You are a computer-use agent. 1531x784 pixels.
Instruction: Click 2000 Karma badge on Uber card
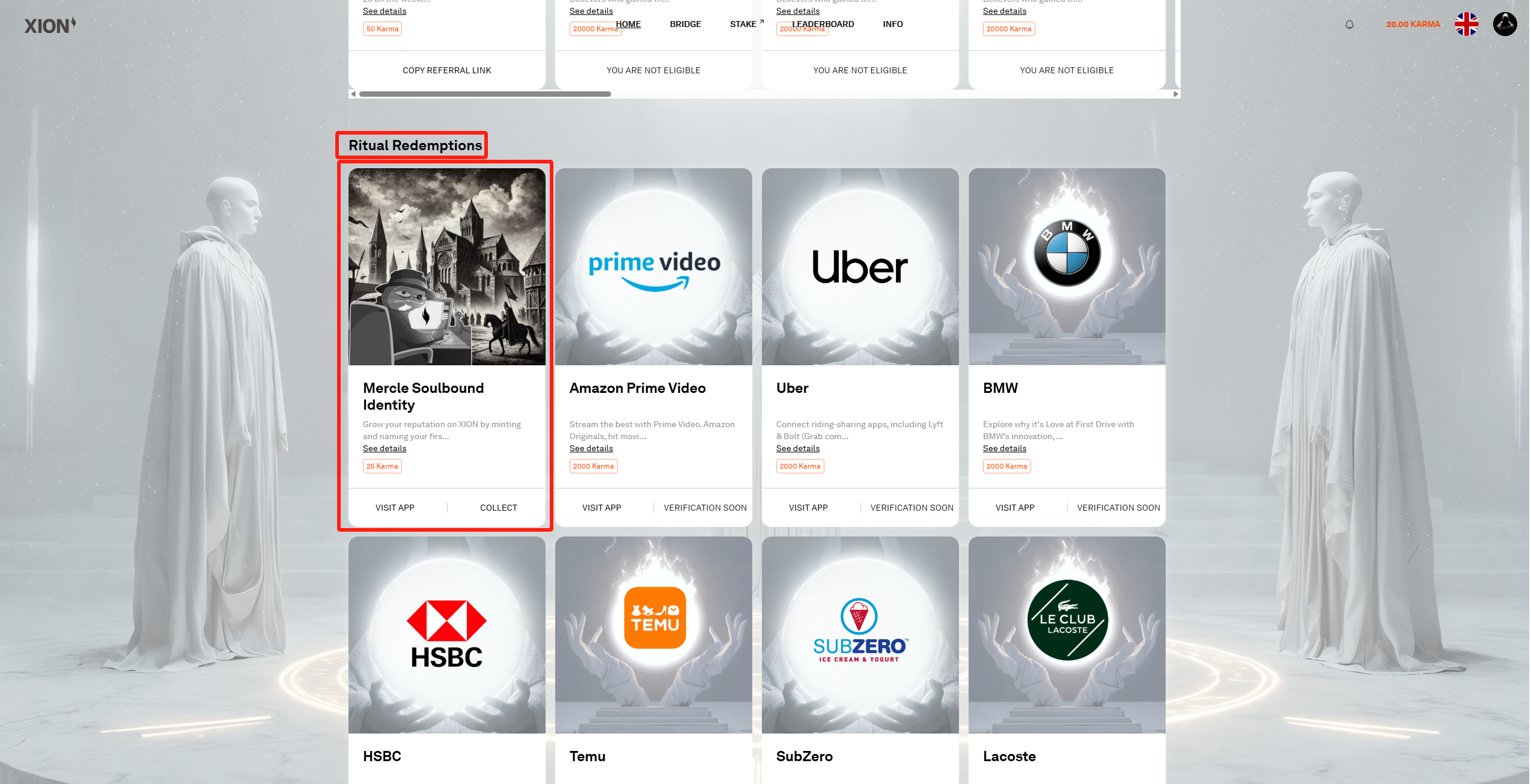(x=800, y=466)
